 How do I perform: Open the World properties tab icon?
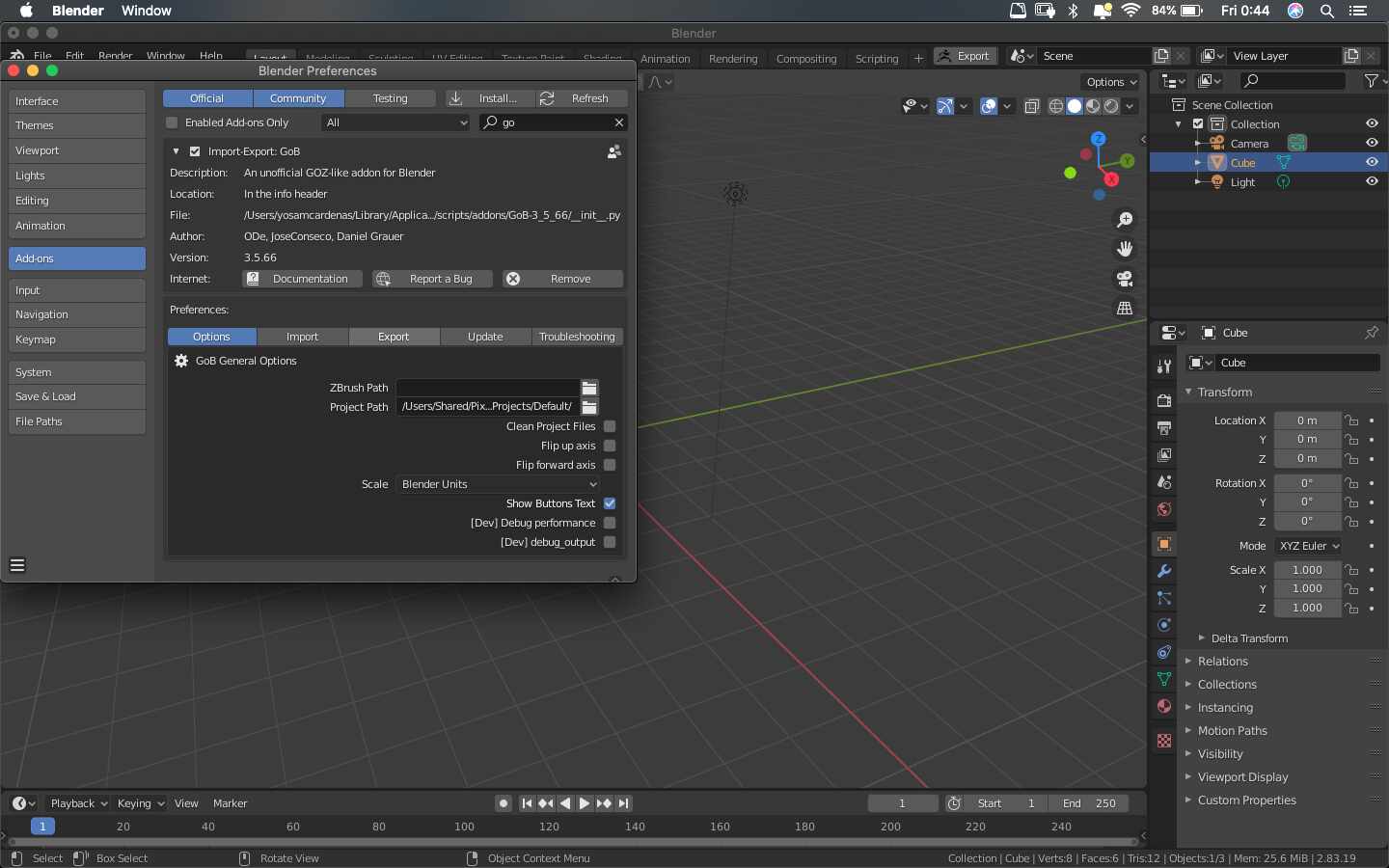click(1164, 509)
